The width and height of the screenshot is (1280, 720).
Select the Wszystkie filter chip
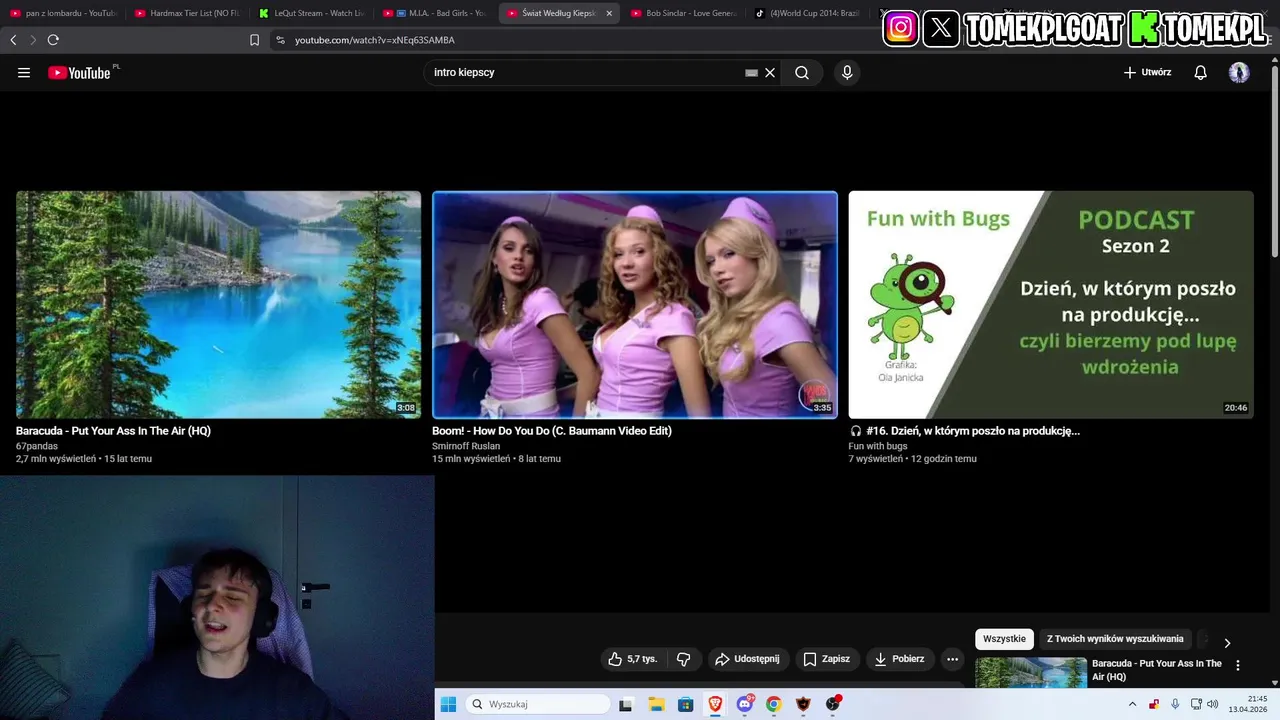pyautogui.click(x=1004, y=639)
